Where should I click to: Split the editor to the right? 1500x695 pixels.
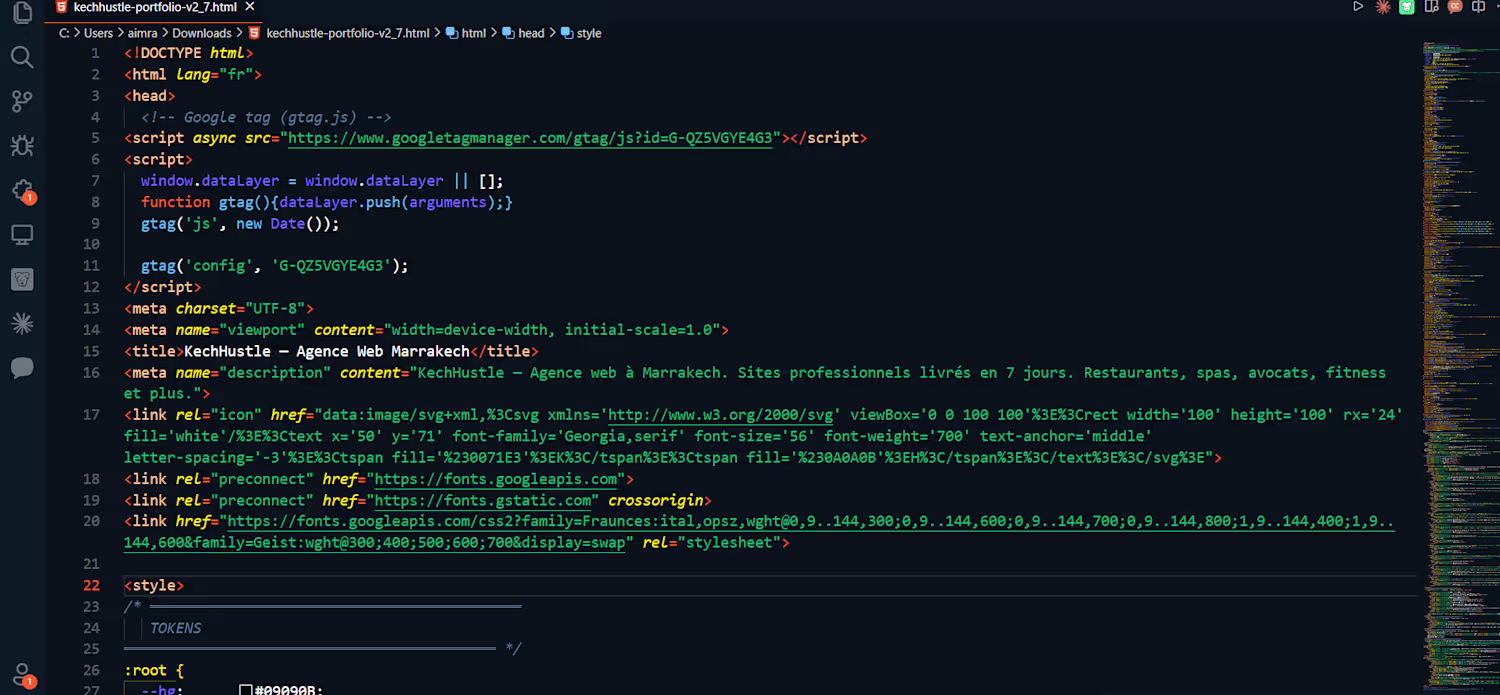point(1479,6)
